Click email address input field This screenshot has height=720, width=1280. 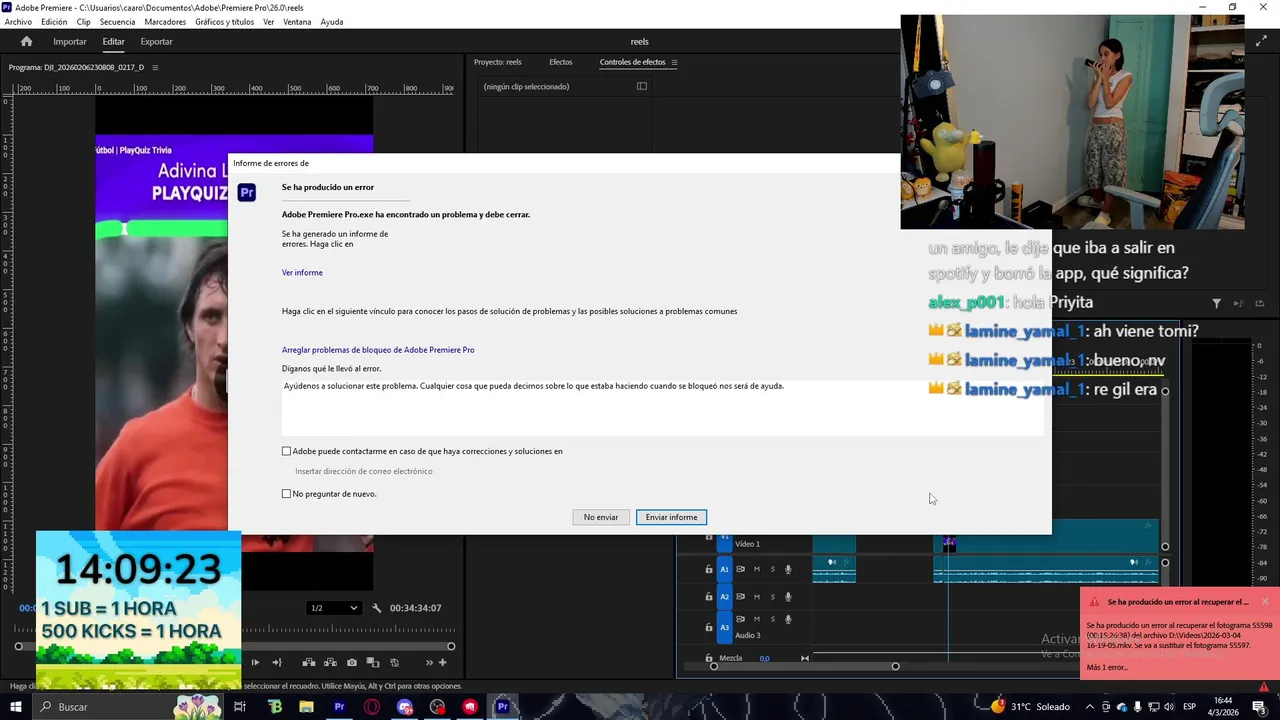tap(364, 471)
